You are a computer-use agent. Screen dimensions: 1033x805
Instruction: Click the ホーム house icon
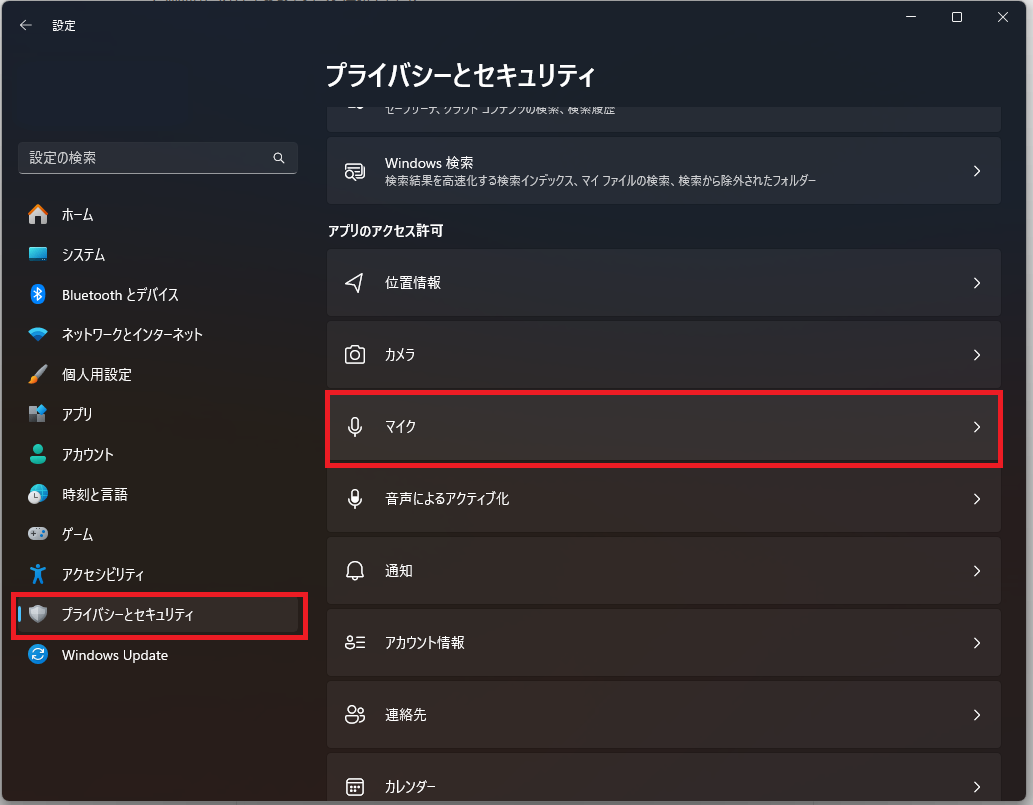tap(38, 214)
